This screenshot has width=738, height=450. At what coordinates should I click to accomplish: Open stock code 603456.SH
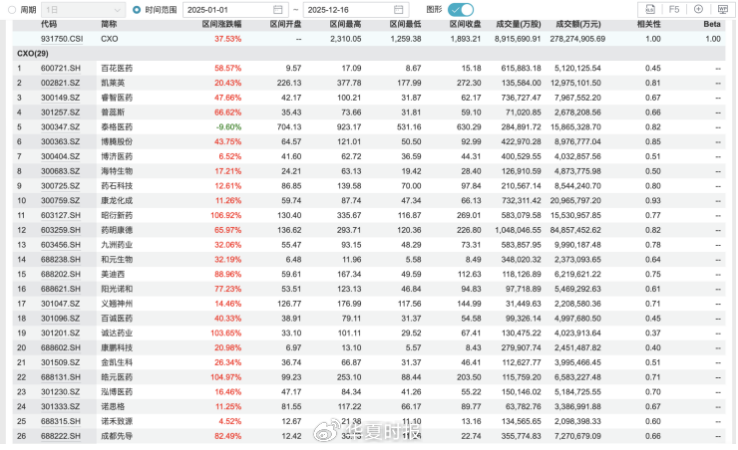[61, 245]
